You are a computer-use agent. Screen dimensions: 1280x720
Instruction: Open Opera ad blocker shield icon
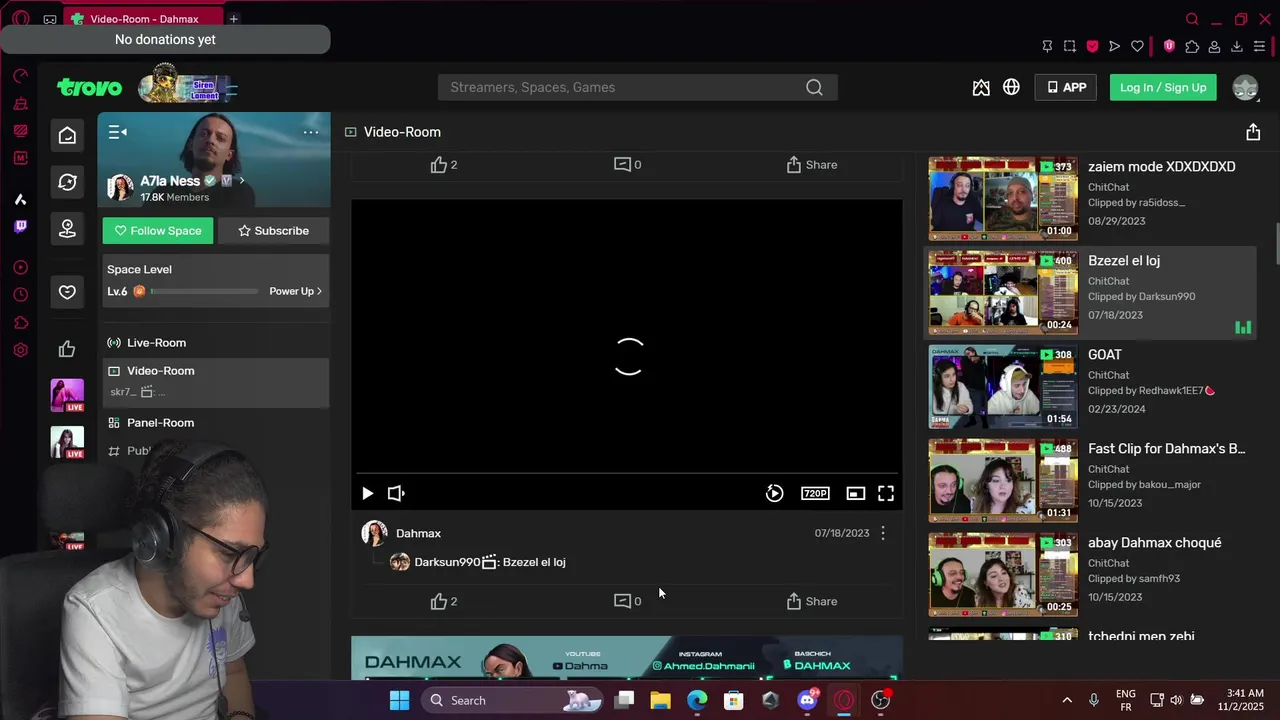point(1169,46)
